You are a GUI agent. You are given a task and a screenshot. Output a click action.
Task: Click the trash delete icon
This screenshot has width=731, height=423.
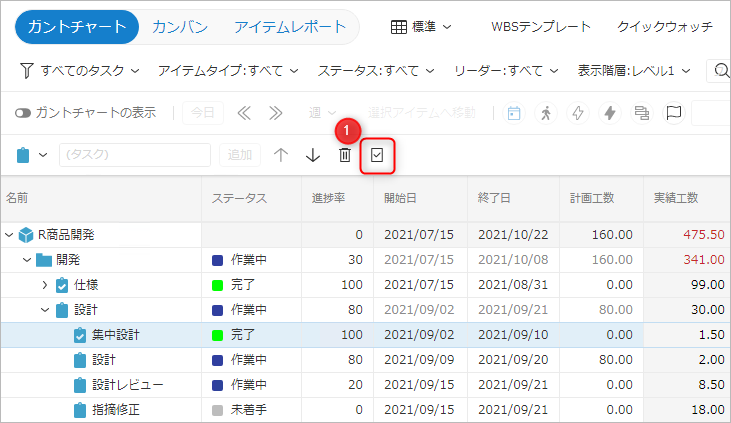click(x=344, y=155)
